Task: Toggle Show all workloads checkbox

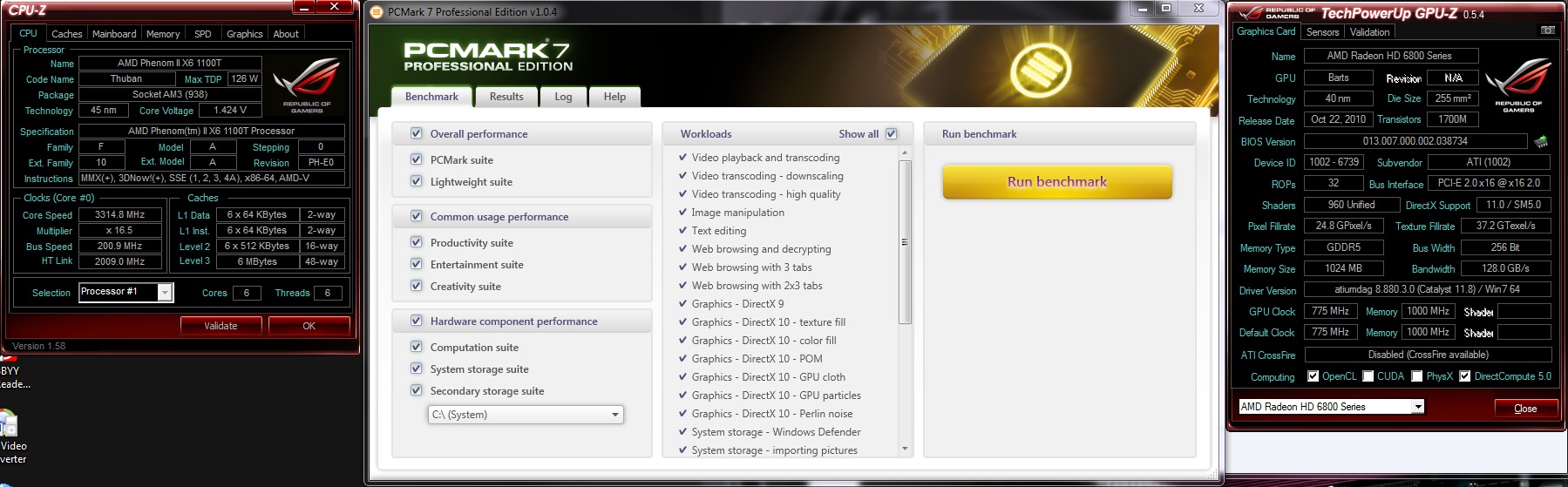Action: pyautogui.click(x=891, y=133)
